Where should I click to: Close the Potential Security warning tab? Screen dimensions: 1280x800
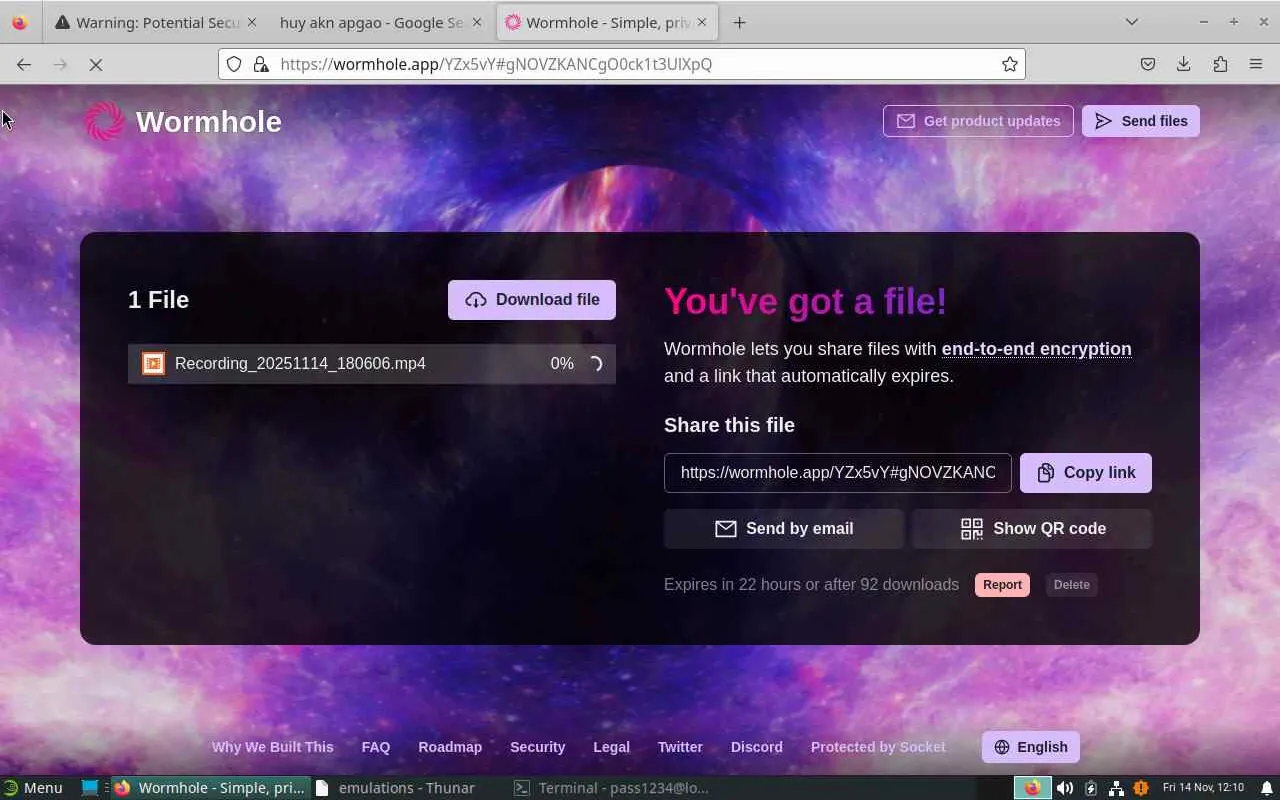point(251,22)
